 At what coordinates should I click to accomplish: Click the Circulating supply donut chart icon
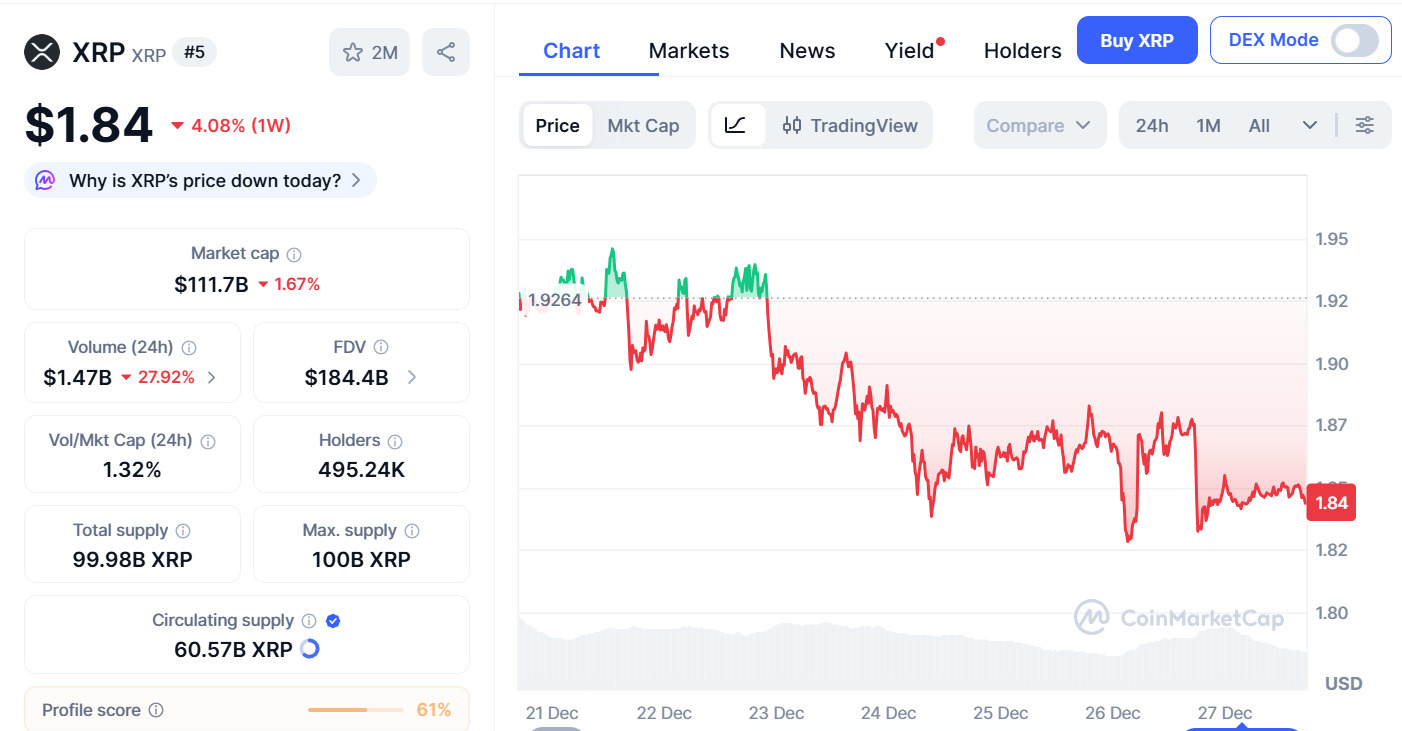click(x=310, y=649)
